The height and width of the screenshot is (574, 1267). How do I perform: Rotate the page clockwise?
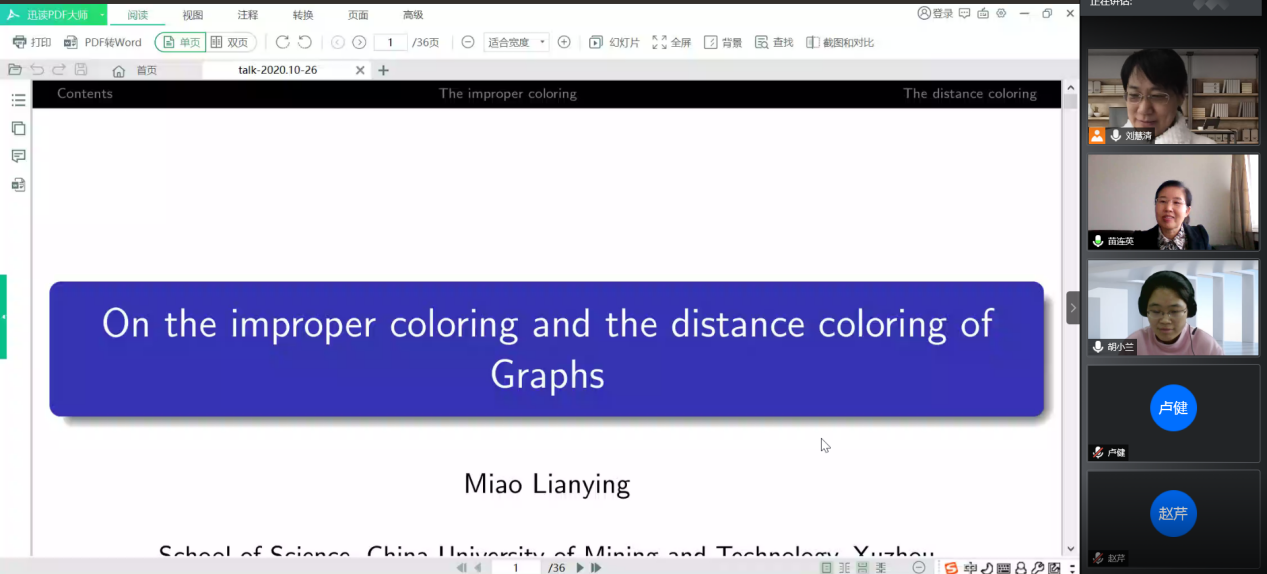click(x=282, y=42)
